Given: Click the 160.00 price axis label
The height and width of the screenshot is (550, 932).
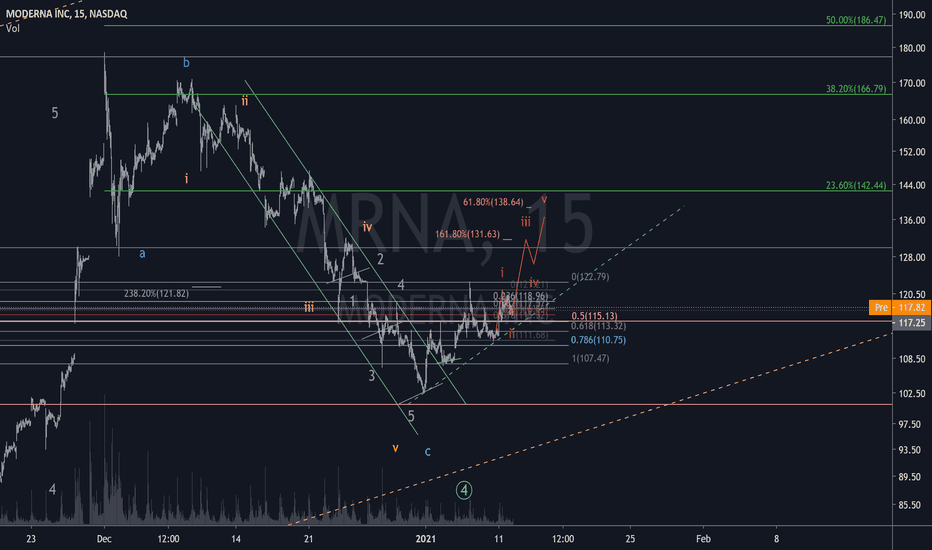Looking at the screenshot, I should (912, 120).
